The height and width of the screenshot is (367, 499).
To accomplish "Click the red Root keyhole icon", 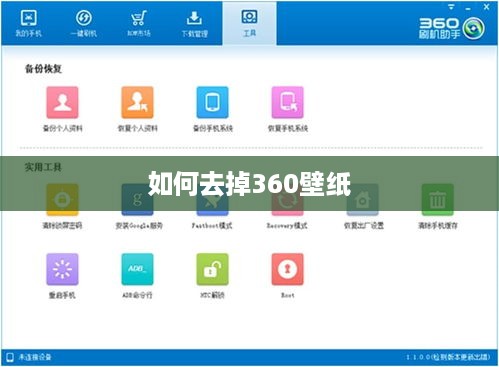I will pyautogui.click(x=288, y=269).
